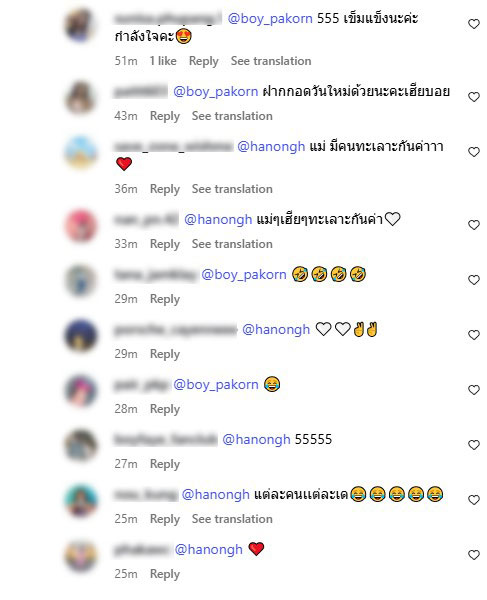Reply to the 28m @boy_pakorn comment
Image resolution: width=487 pixels, height=600 pixels.
pyautogui.click(x=165, y=409)
